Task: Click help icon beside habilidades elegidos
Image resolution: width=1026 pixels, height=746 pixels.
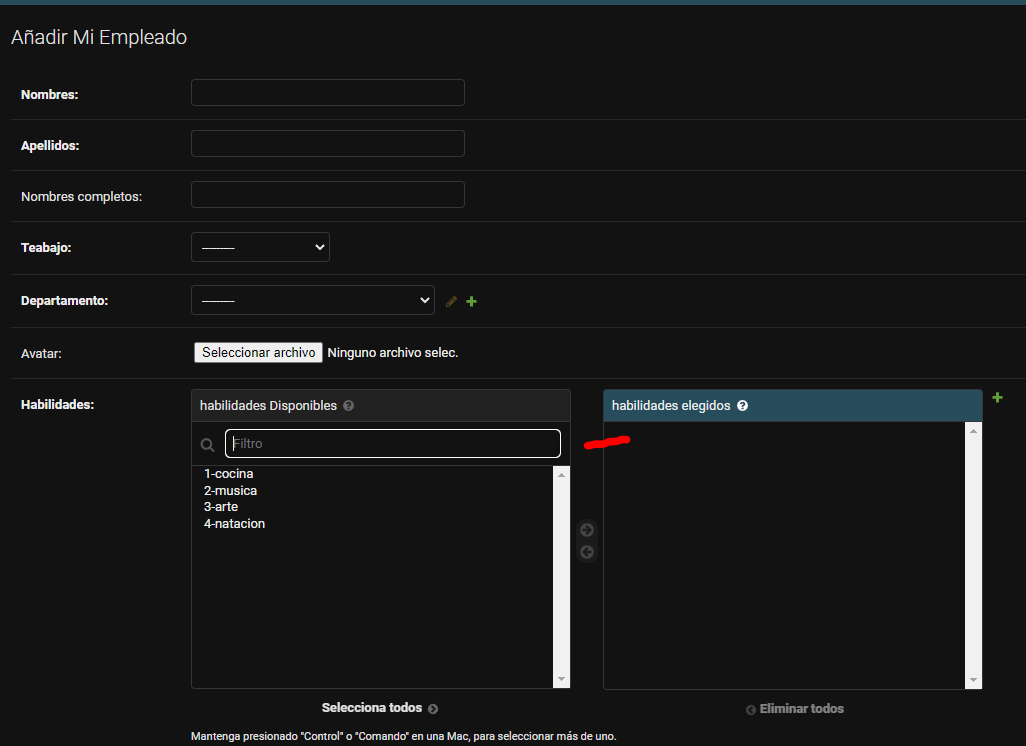Action: 743,406
